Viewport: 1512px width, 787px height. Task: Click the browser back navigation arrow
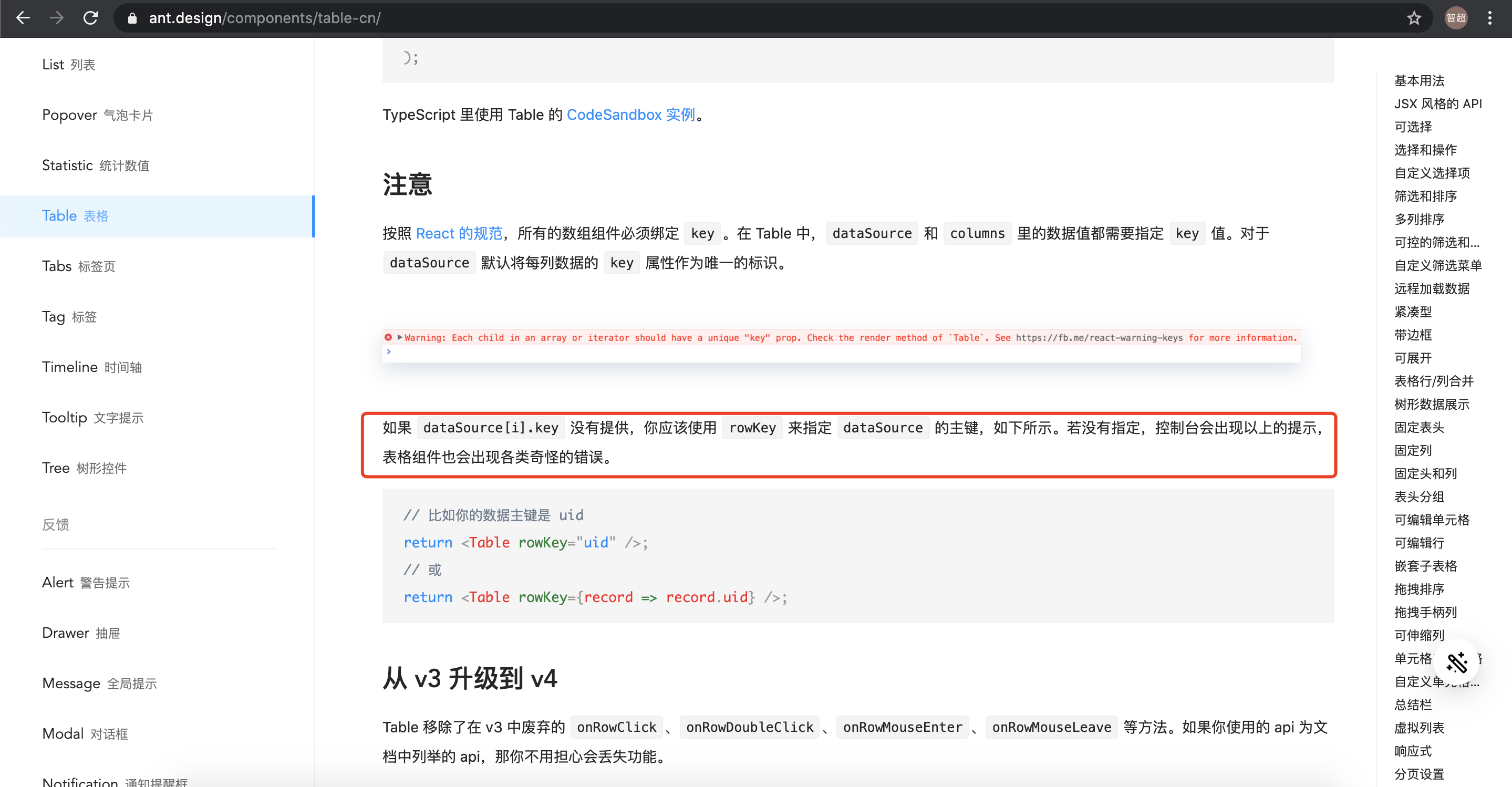pos(23,18)
